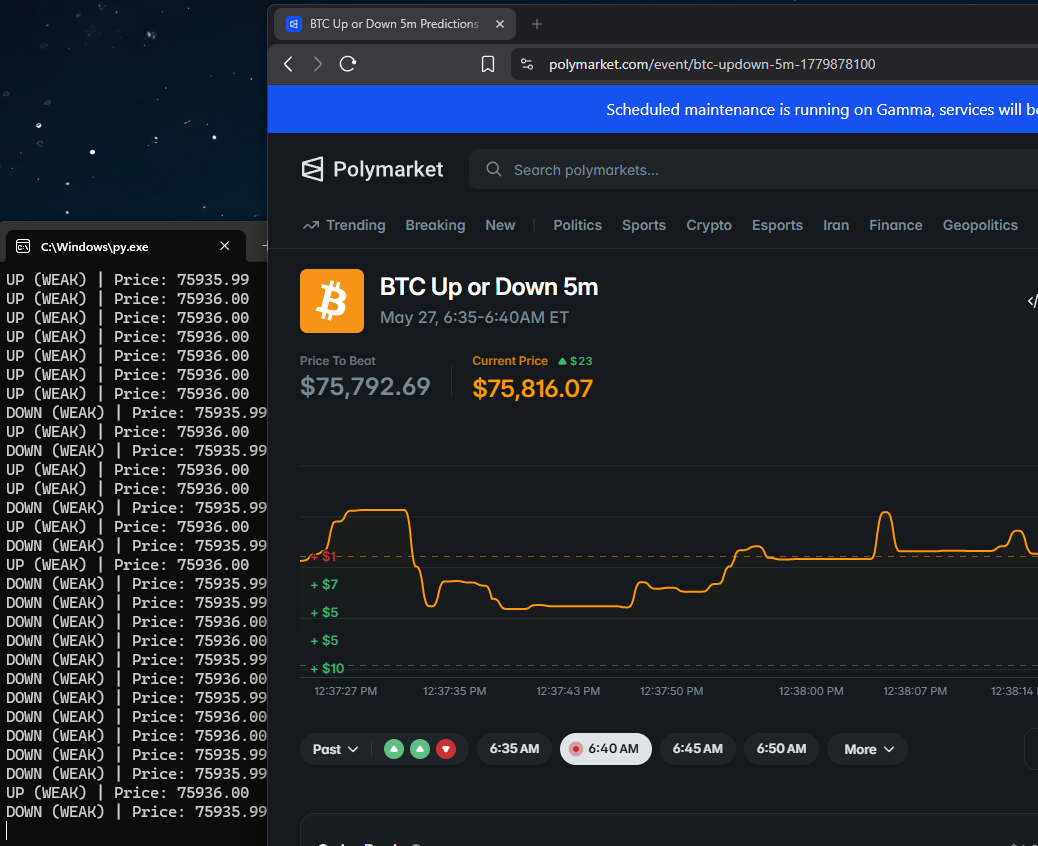Click the last terminal line DOWN (WEAK) 75935.99

[136, 812]
